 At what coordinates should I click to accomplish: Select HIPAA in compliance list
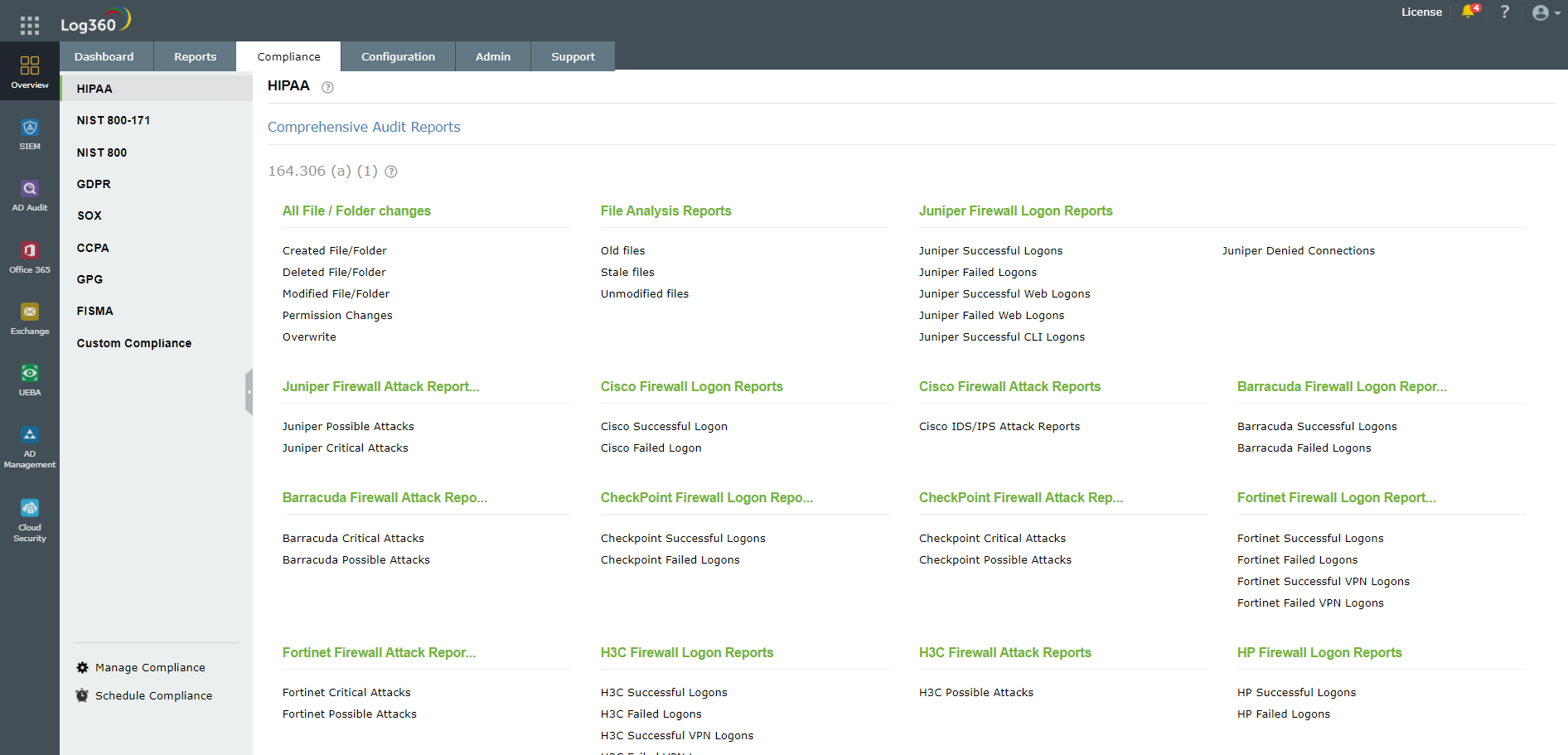pos(156,89)
